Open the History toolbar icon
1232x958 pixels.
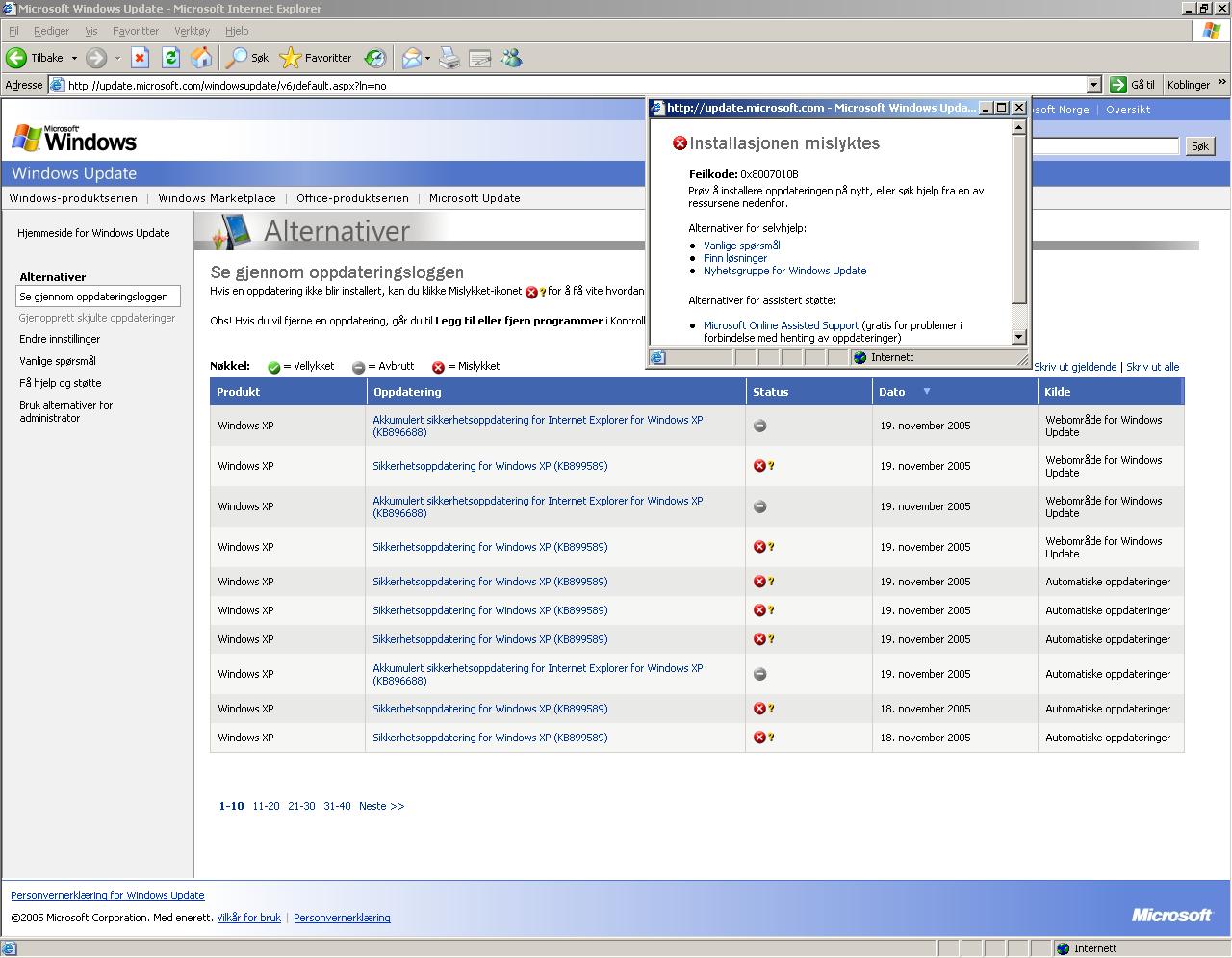375,58
